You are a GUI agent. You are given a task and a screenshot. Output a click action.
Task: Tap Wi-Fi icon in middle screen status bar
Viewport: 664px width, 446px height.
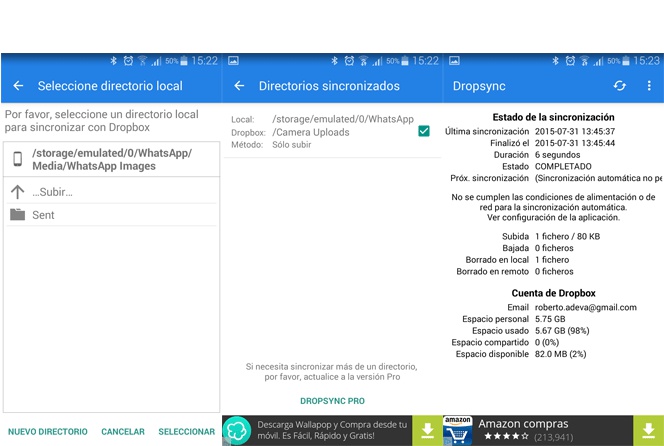[363, 61]
